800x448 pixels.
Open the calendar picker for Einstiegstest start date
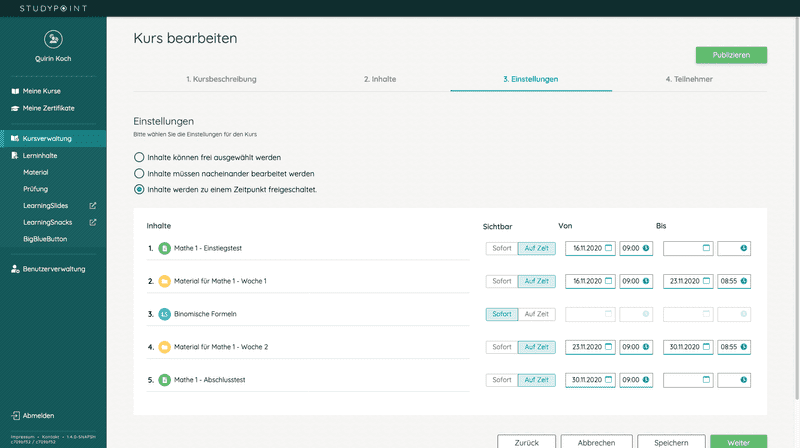coord(608,248)
